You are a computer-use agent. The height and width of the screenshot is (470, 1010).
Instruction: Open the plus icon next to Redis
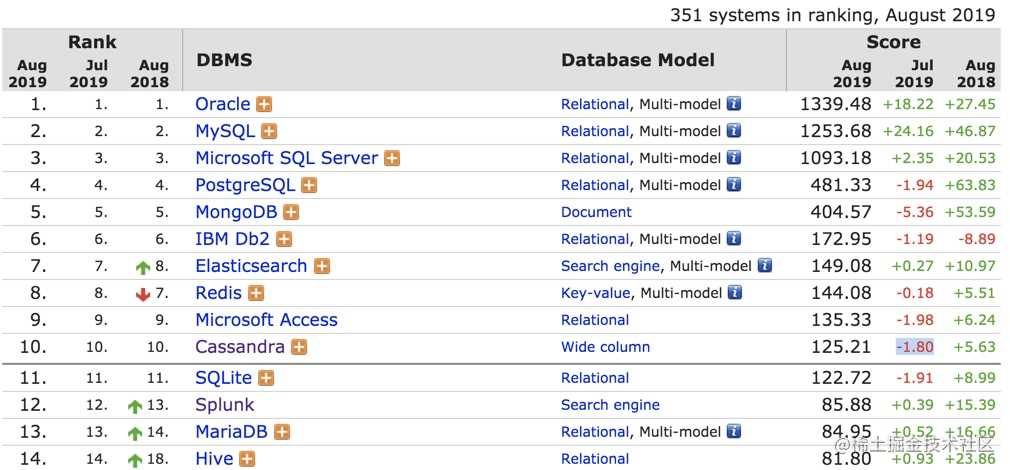click(x=256, y=294)
